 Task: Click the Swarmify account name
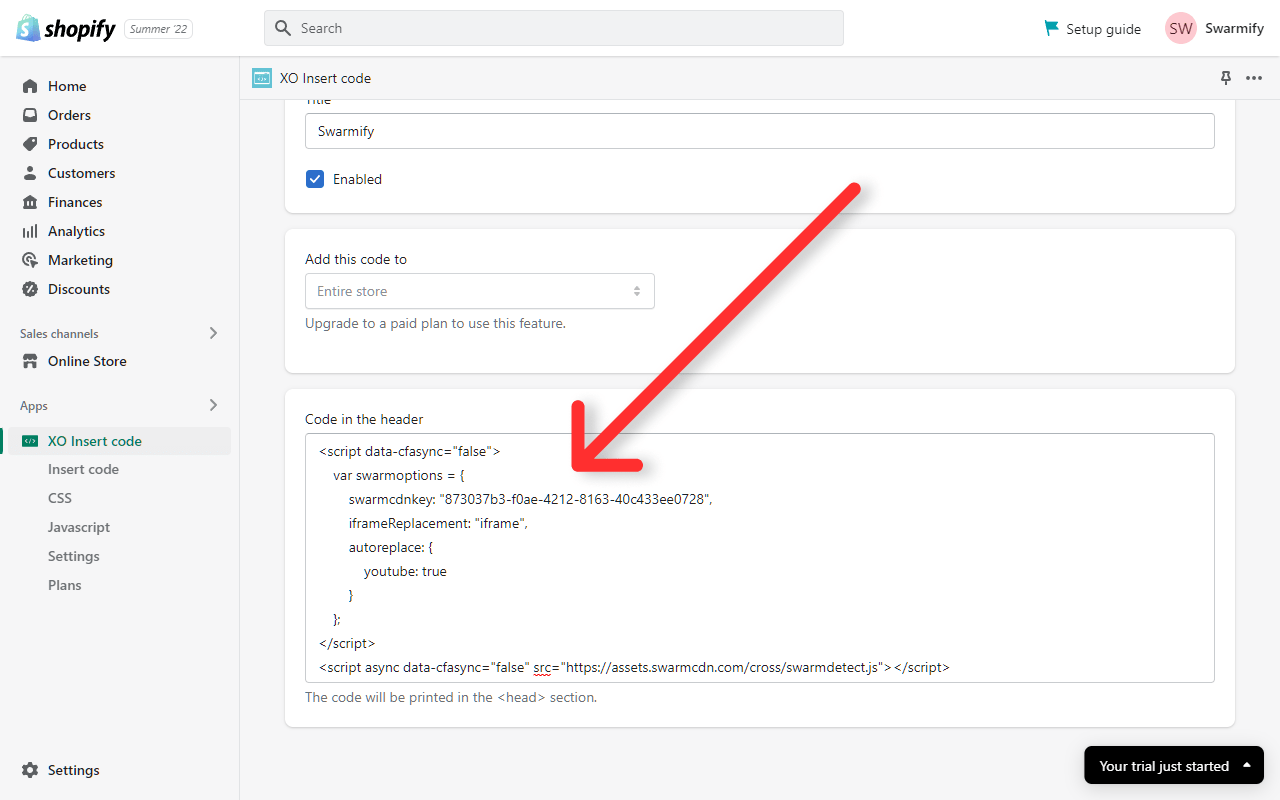click(1234, 28)
